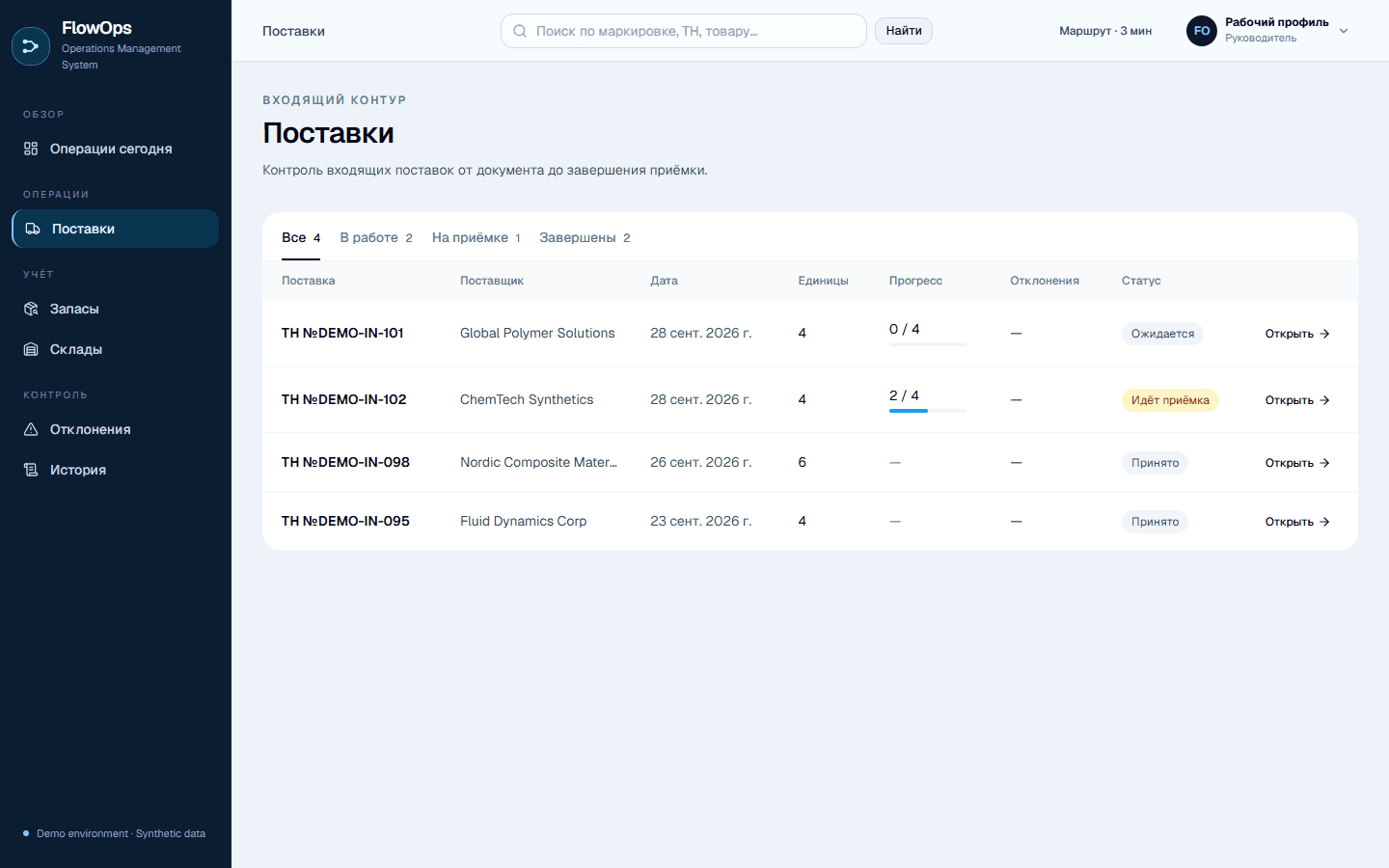Click the Прогресс column header
This screenshot has height=868, width=1389.
(915, 281)
